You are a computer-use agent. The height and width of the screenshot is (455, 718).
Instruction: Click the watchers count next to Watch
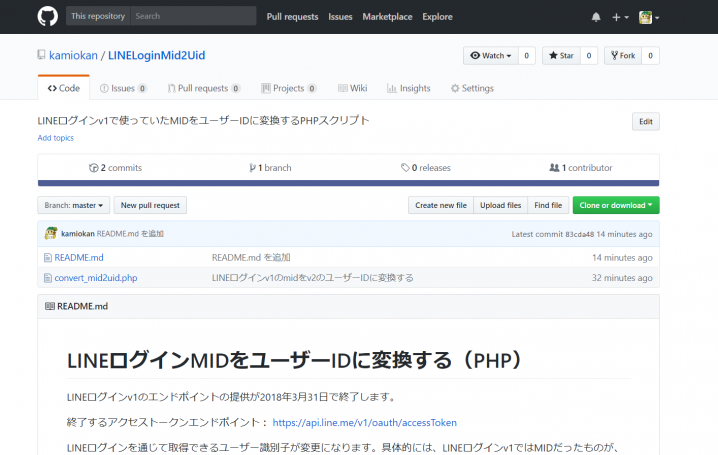(527, 56)
